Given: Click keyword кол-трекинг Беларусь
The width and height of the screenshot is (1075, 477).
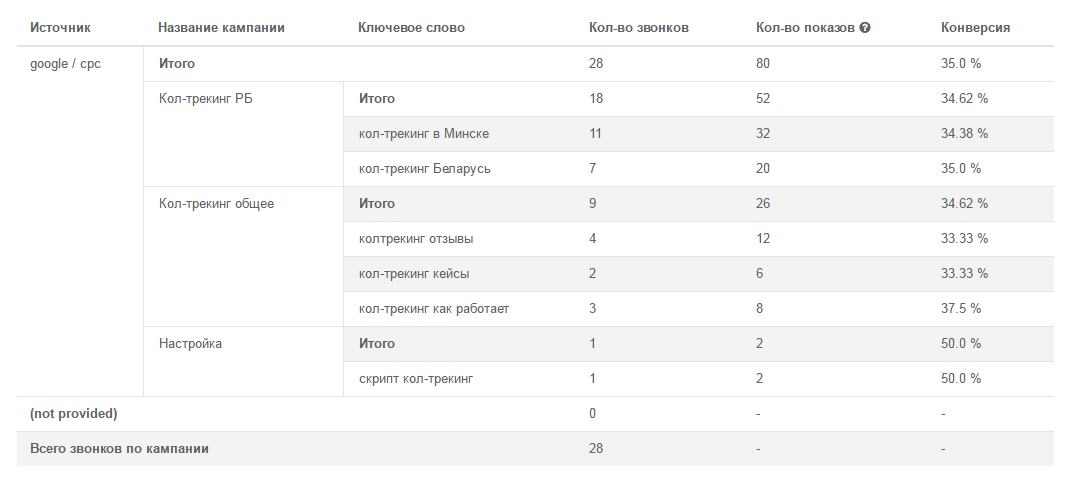Looking at the screenshot, I should click(424, 169).
